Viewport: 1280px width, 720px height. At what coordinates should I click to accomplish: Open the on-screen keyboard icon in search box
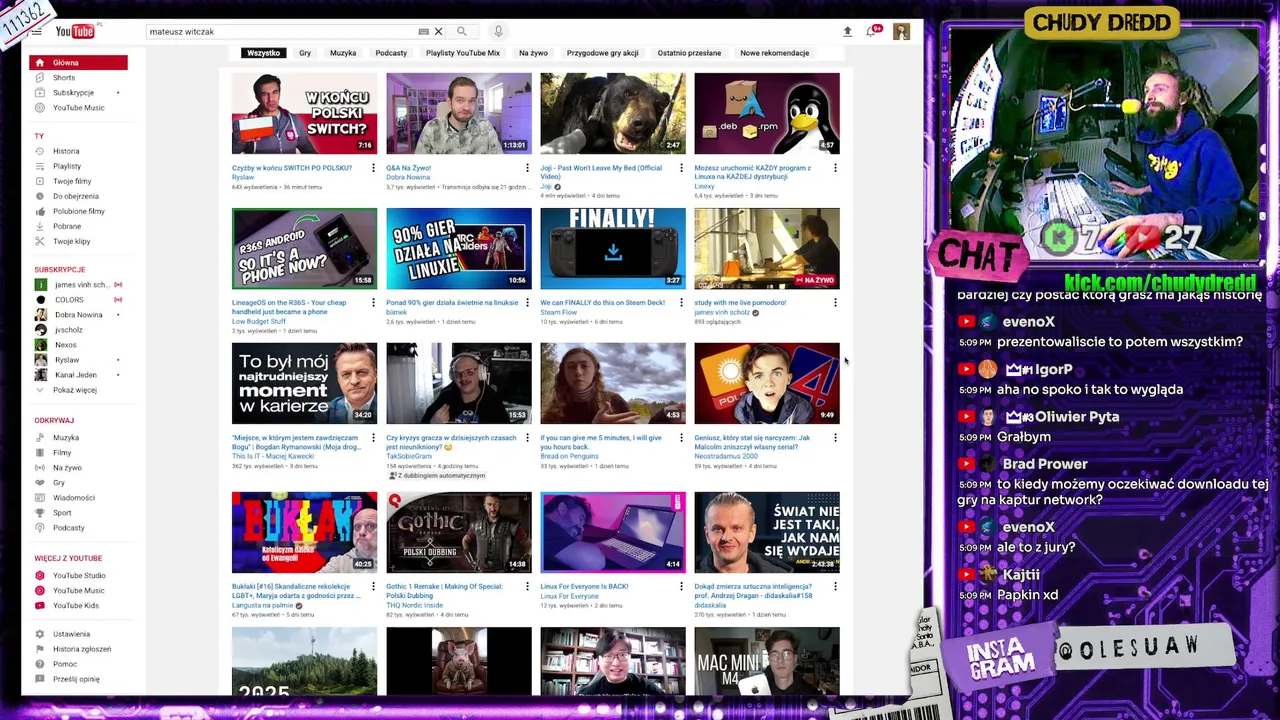(x=423, y=32)
